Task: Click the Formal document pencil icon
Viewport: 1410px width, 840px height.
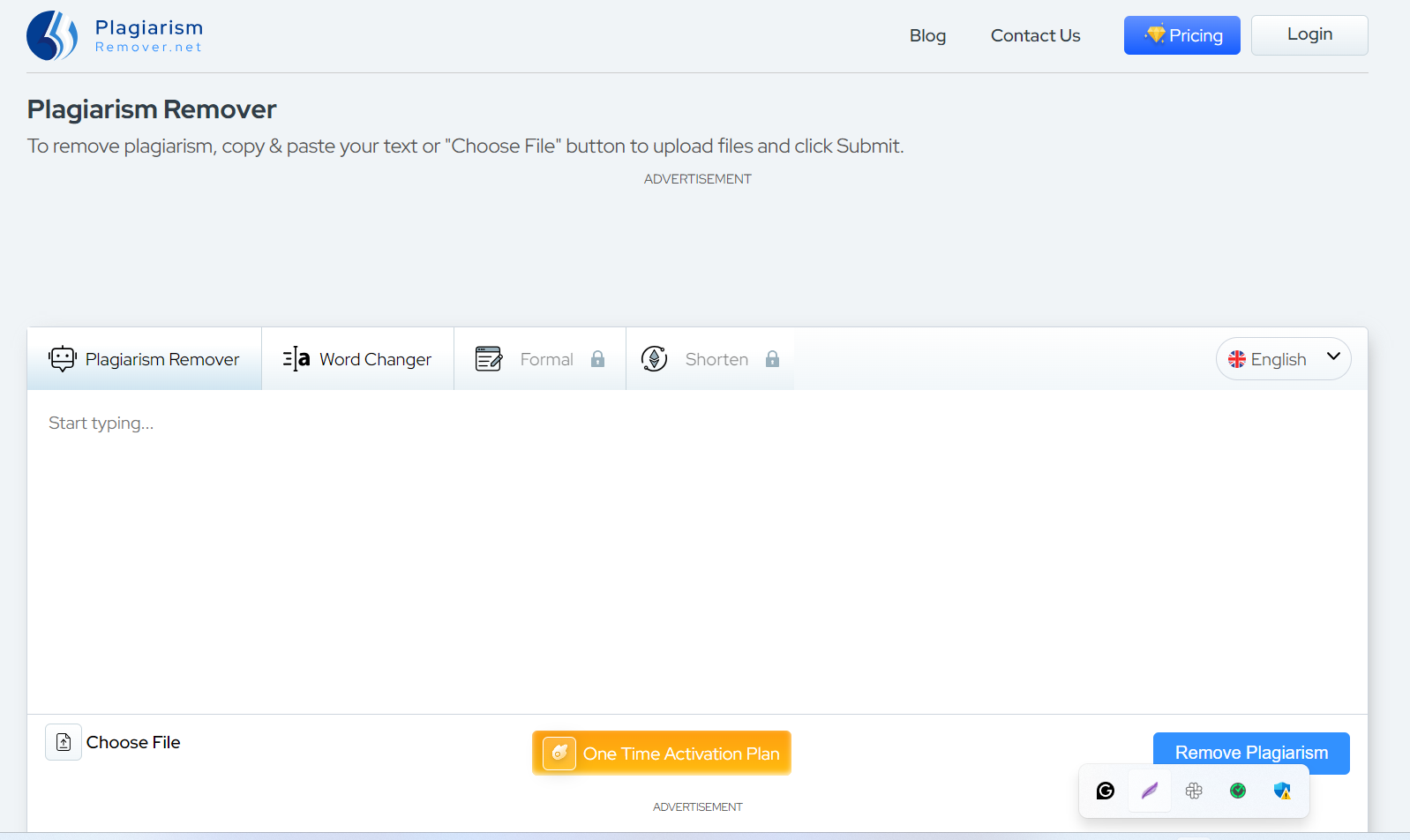Action: tap(489, 358)
